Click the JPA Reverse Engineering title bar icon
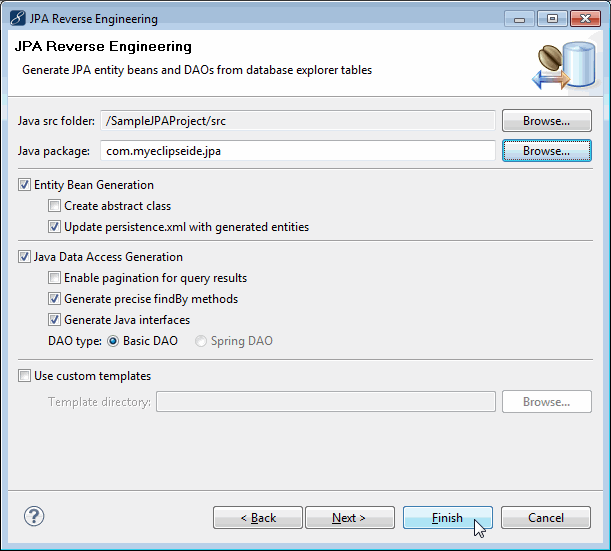The image size is (611, 551). coord(17,18)
